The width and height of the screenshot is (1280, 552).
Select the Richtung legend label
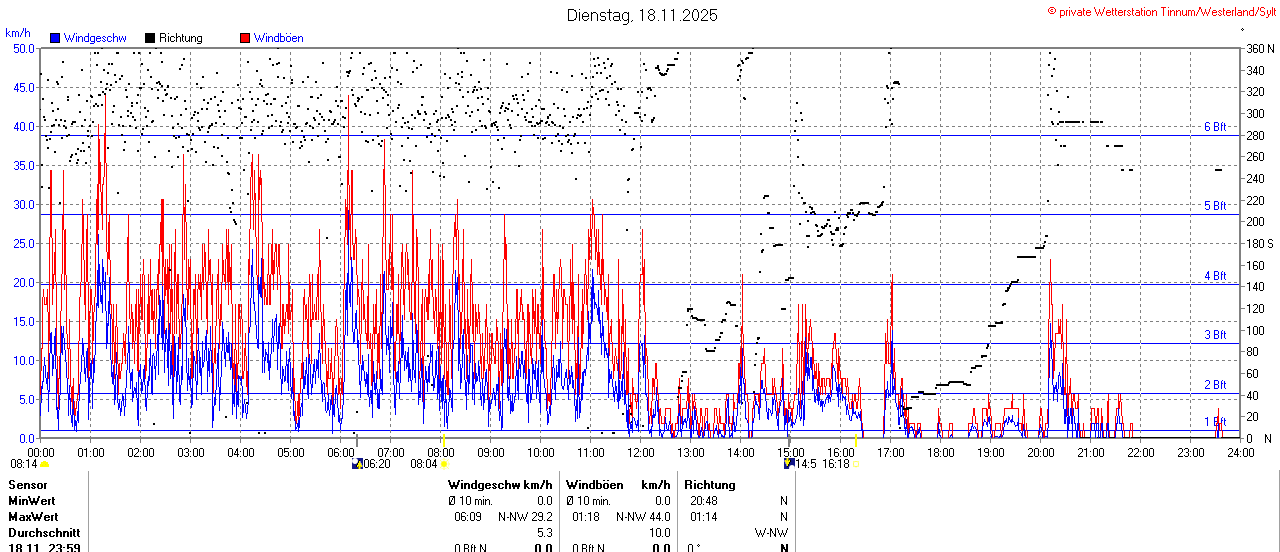pyautogui.click(x=181, y=38)
